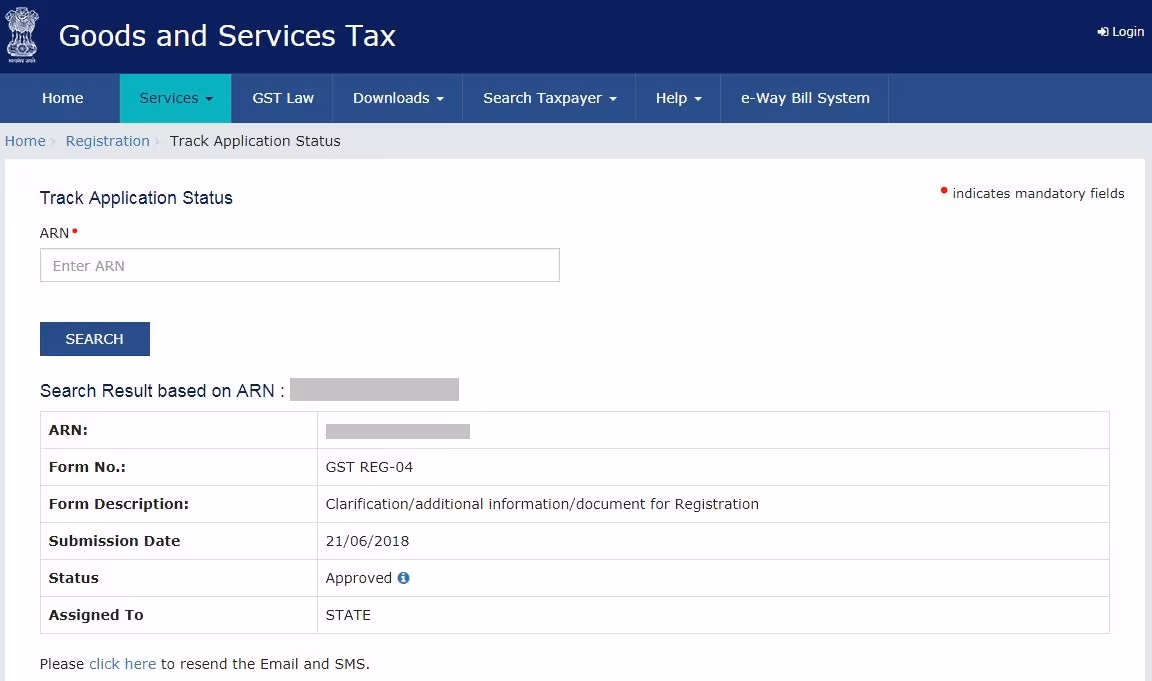
Task: Click the Track Application Status heading
Action: pos(136,198)
